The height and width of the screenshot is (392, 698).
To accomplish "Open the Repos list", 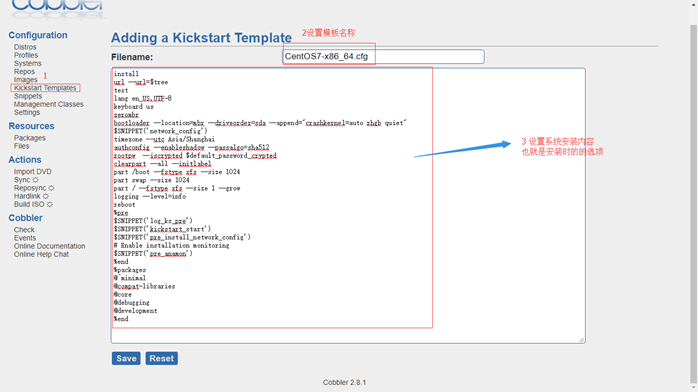I will (24, 72).
